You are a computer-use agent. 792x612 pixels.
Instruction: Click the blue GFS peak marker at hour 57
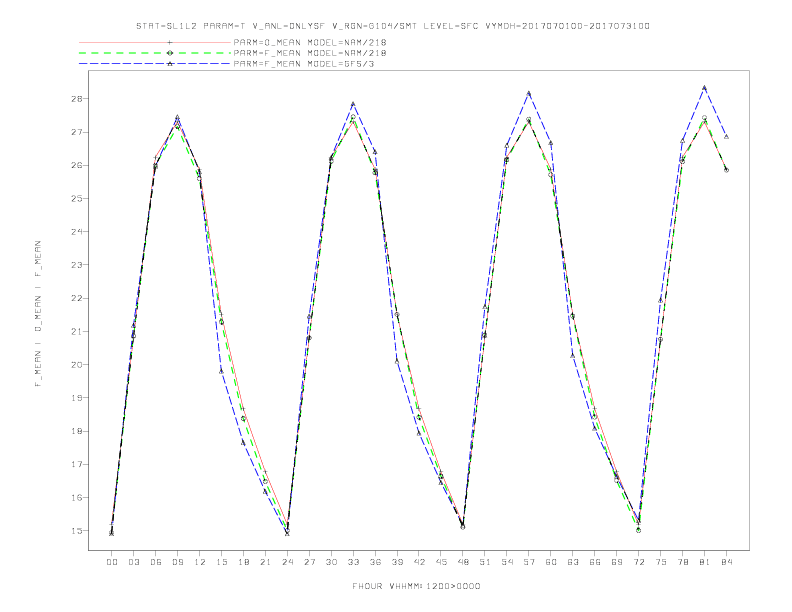coord(529,93)
